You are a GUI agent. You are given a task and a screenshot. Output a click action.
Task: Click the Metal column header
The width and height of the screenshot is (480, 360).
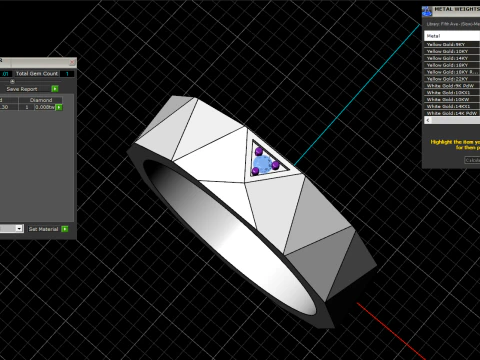(452, 36)
